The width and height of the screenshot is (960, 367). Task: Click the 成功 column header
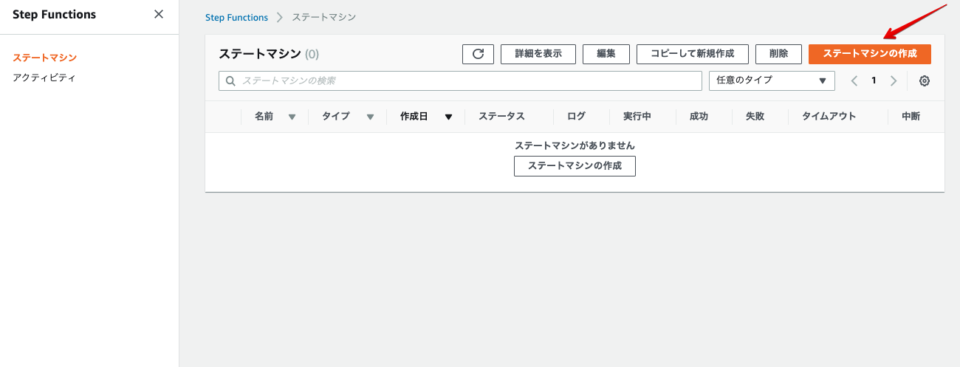tap(699, 117)
